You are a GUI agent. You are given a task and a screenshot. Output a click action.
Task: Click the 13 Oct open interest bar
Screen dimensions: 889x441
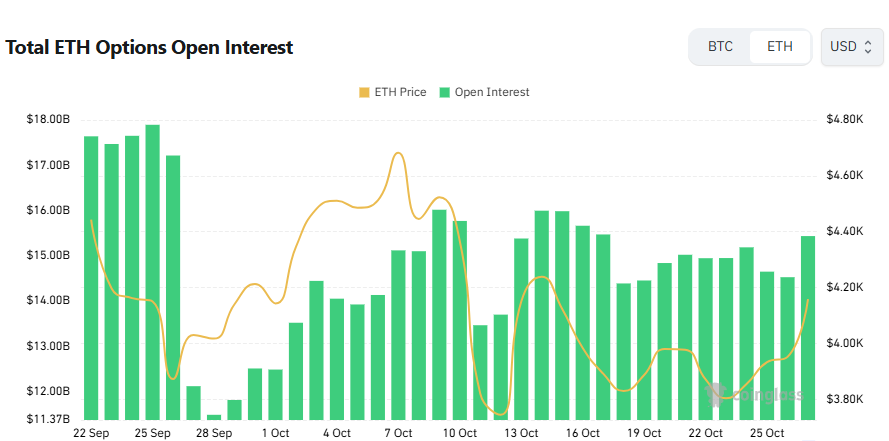click(x=521, y=329)
